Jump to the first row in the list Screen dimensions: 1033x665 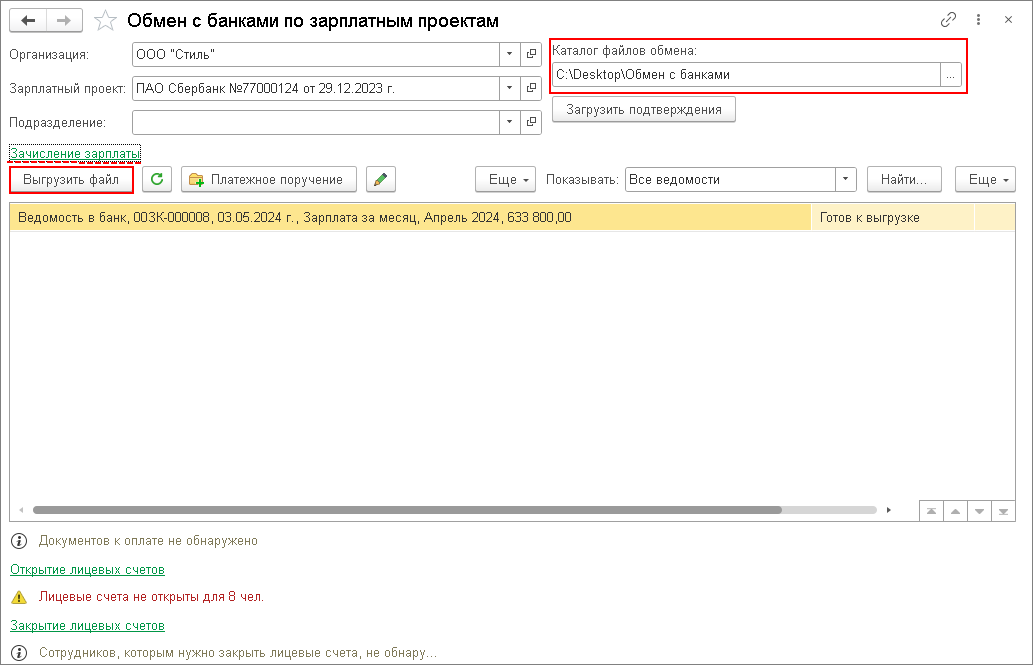(x=931, y=511)
